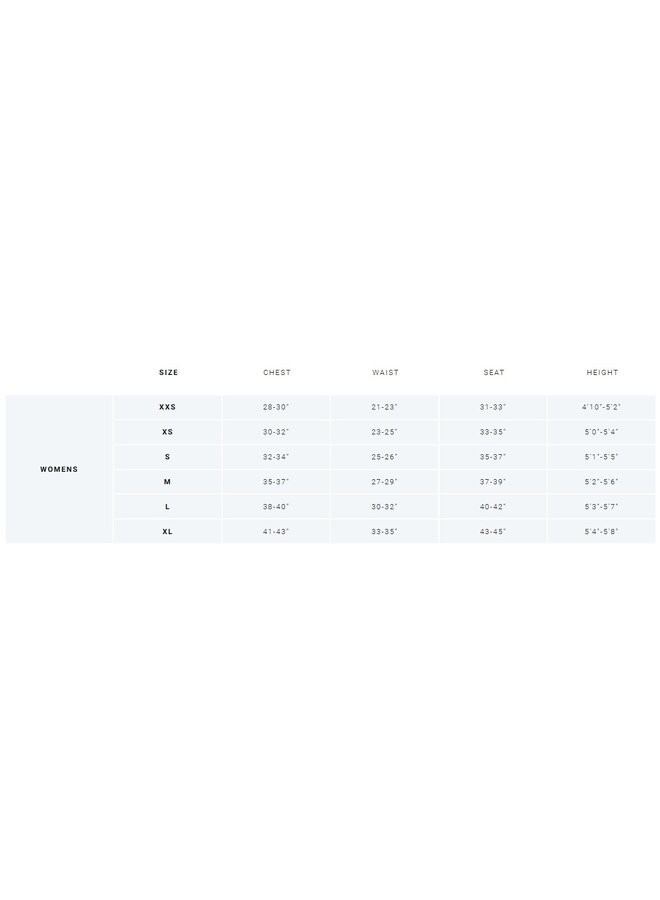Select the XXS size row label
The width and height of the screenshot is (660, 900).
(168, 407)
